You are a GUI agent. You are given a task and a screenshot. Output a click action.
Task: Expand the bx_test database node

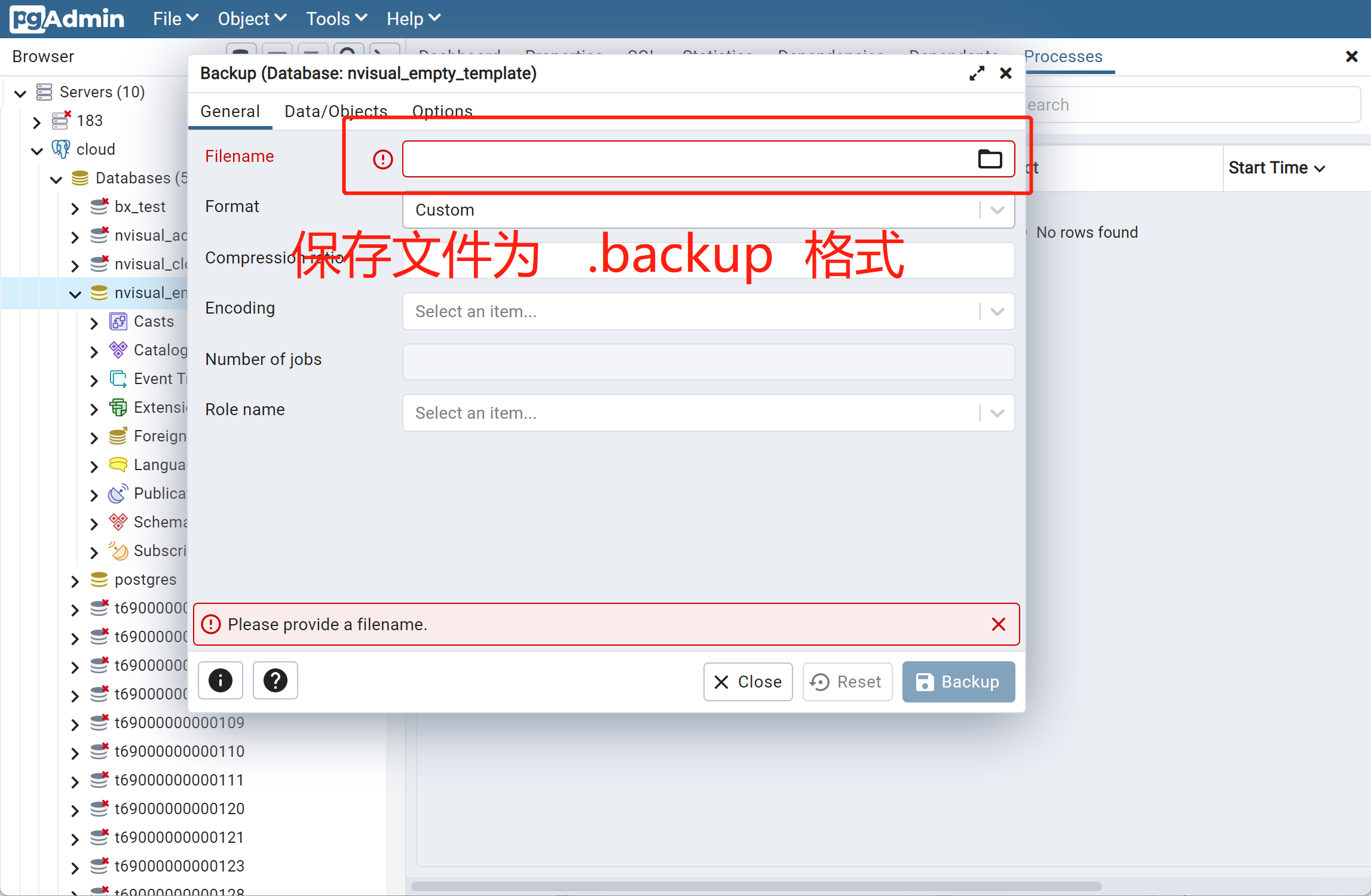click(x=75, y=208)
